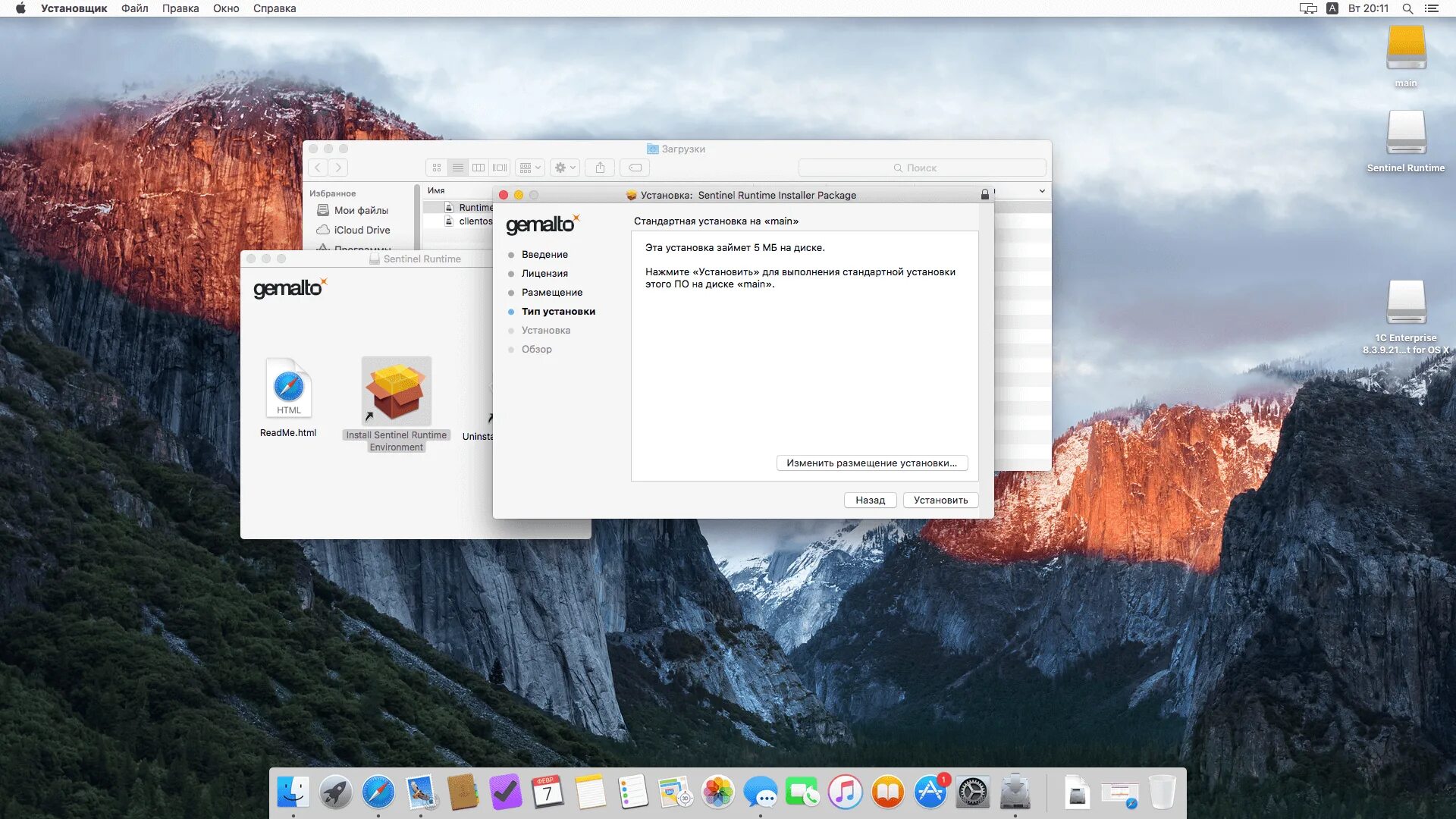Click the Назад button
Viewport: 1456px width, 819px height.
click(870, 500)
